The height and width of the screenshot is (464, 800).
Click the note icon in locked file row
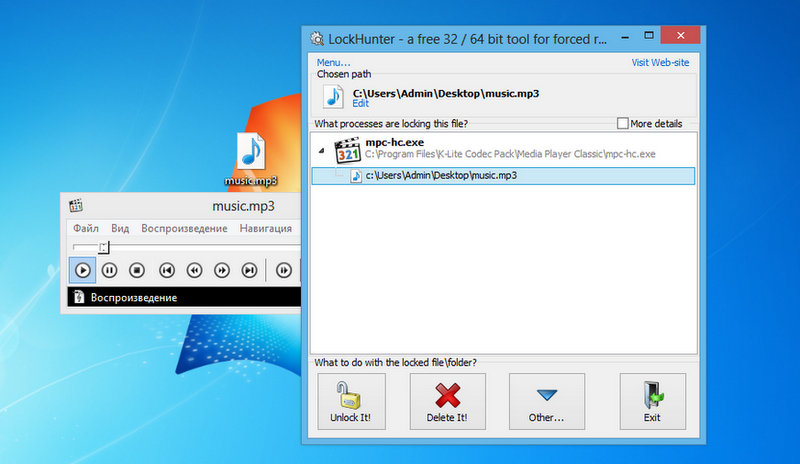[x=356, y=176]
